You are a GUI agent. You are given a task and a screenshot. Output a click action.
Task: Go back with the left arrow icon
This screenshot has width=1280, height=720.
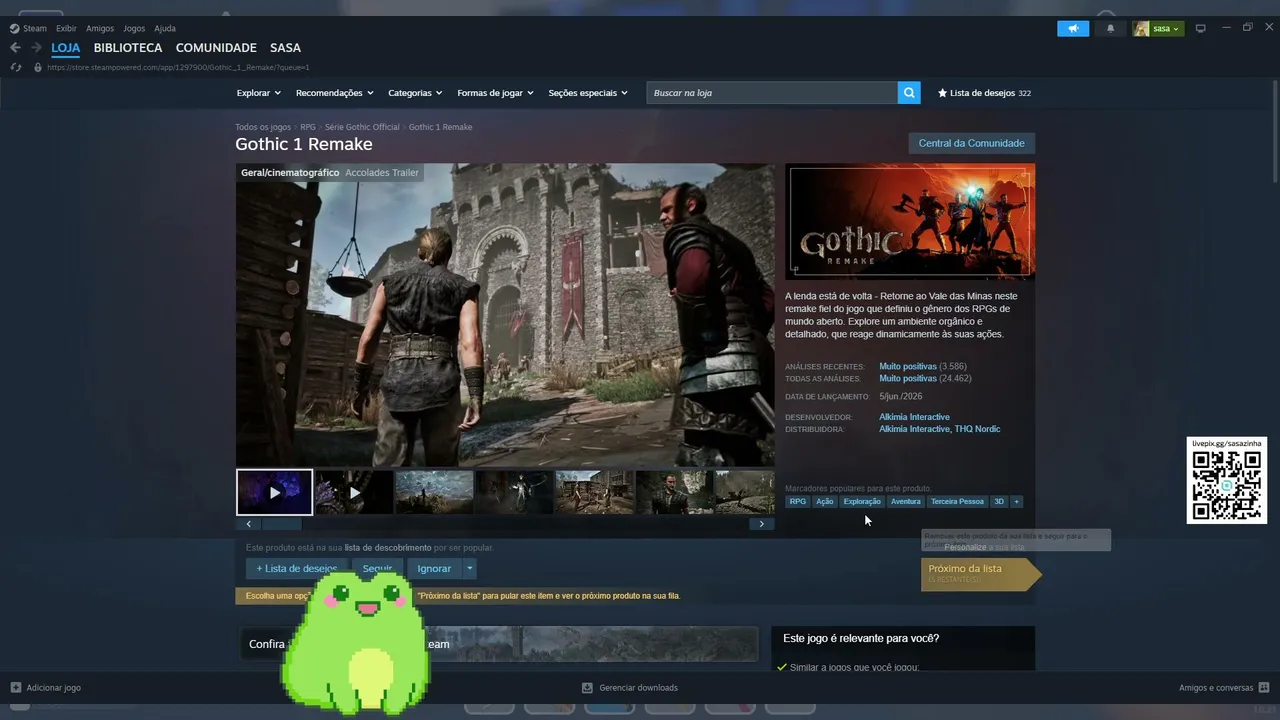(x=15, y=47)
